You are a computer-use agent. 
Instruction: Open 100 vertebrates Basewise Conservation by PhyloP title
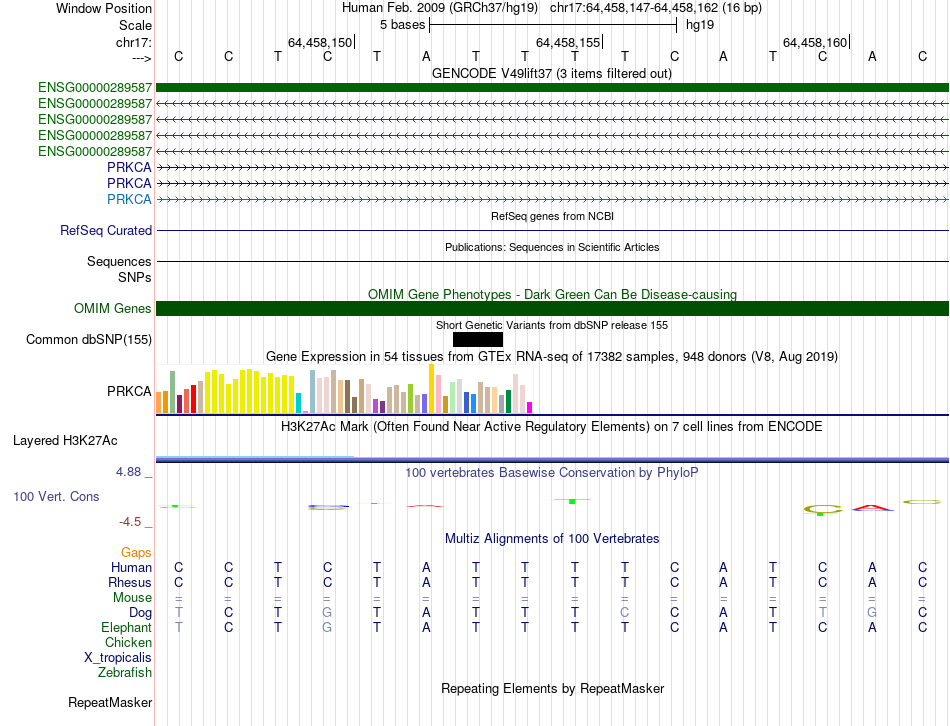tap(552, 473)
